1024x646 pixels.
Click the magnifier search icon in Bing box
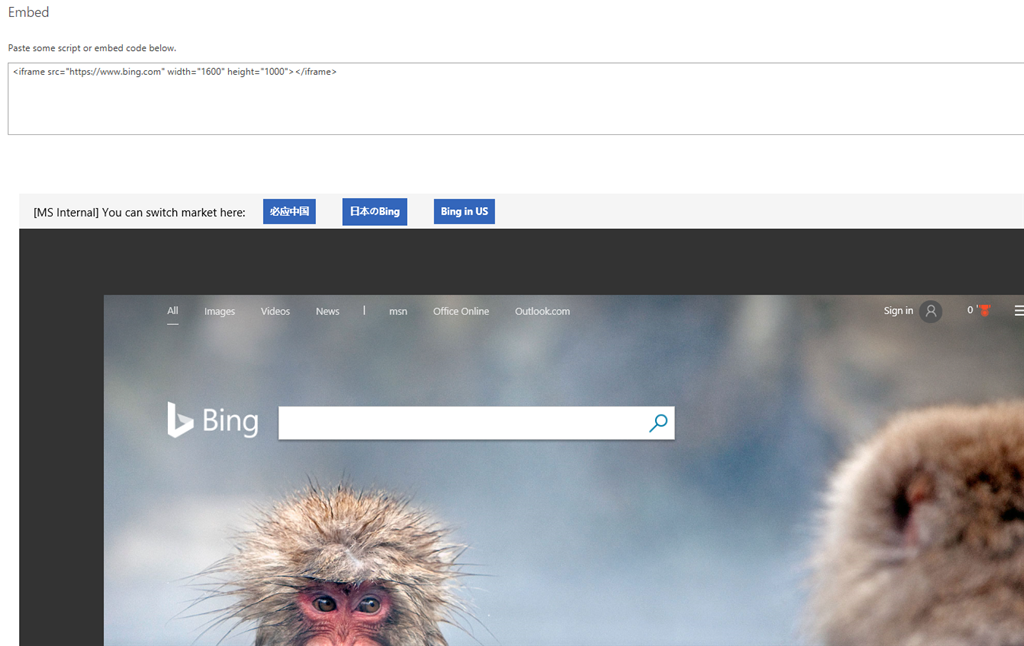pyautogui.click(x=658, y=423)
